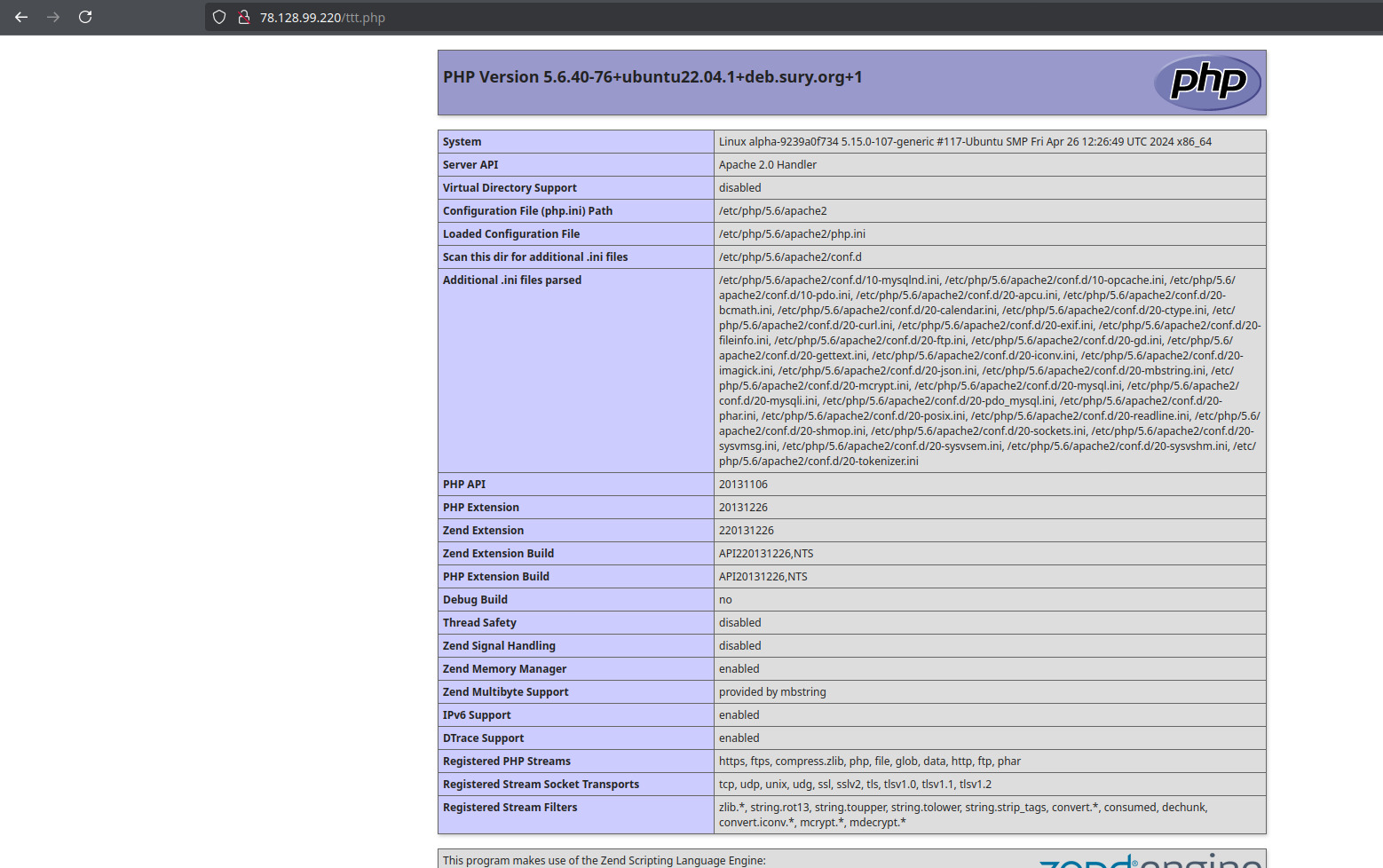Click the PHP logo in header
The image size is (1383, 868).
(1207, 83)
